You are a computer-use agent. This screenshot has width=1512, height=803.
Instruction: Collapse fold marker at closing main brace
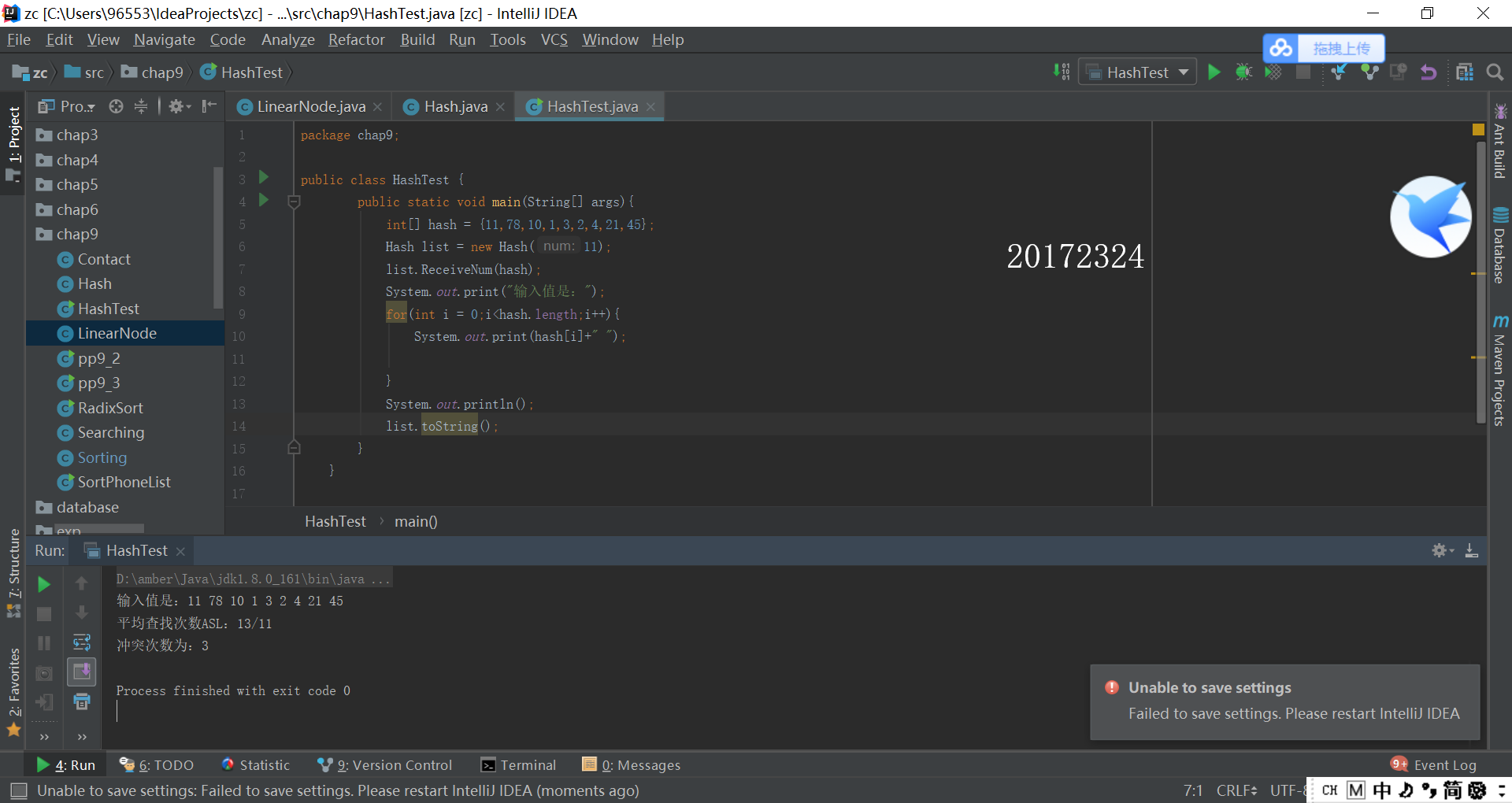click(x=294, y=448)
